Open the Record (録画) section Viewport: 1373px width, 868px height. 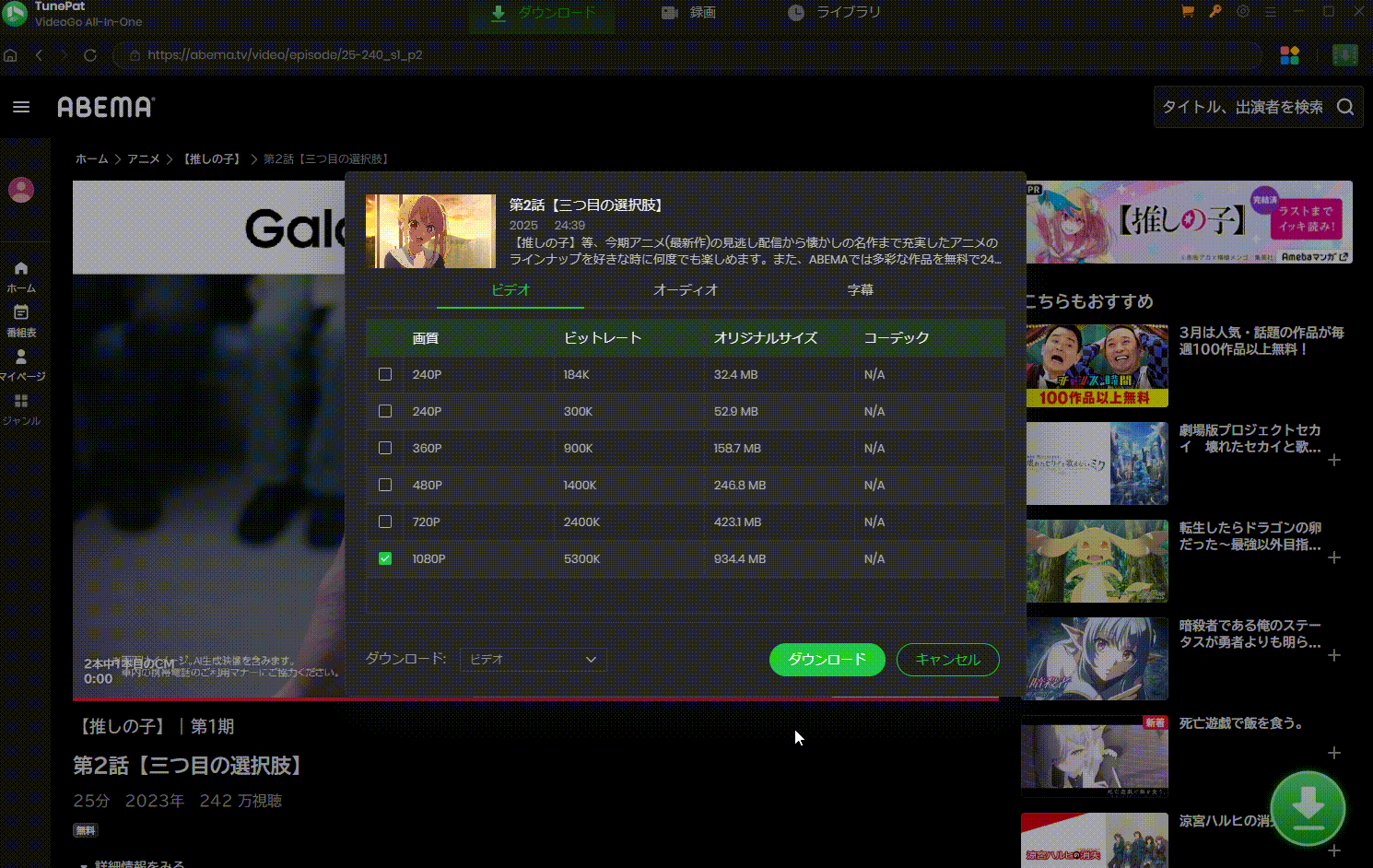pyautogui.click(x=687, y=12)
